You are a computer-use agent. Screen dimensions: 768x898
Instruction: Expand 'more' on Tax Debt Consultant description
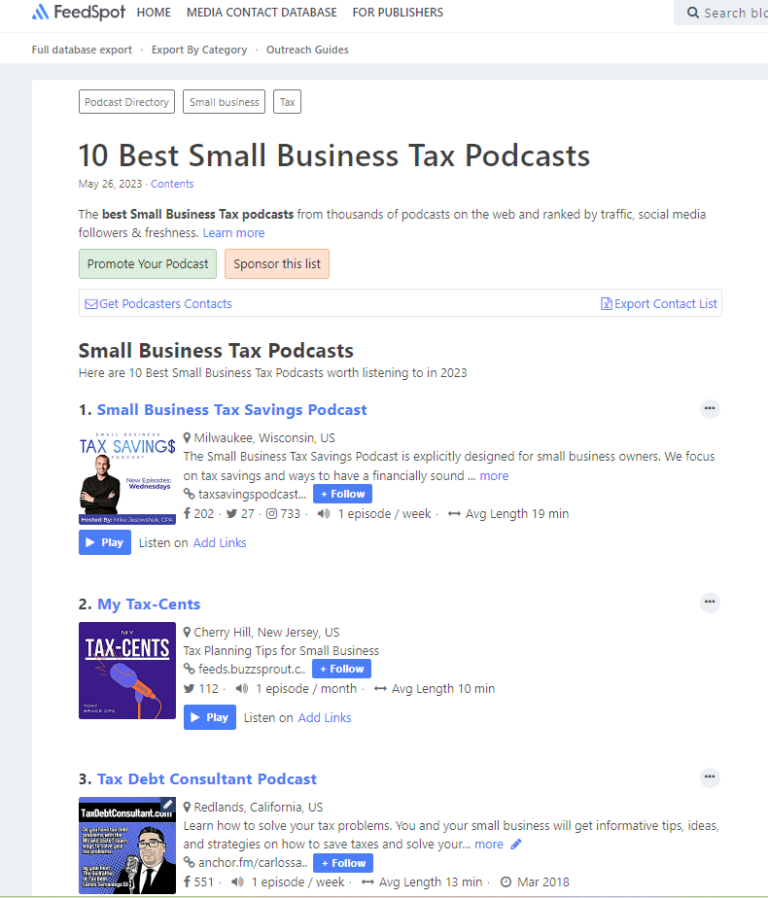click(x=488, y=844)
